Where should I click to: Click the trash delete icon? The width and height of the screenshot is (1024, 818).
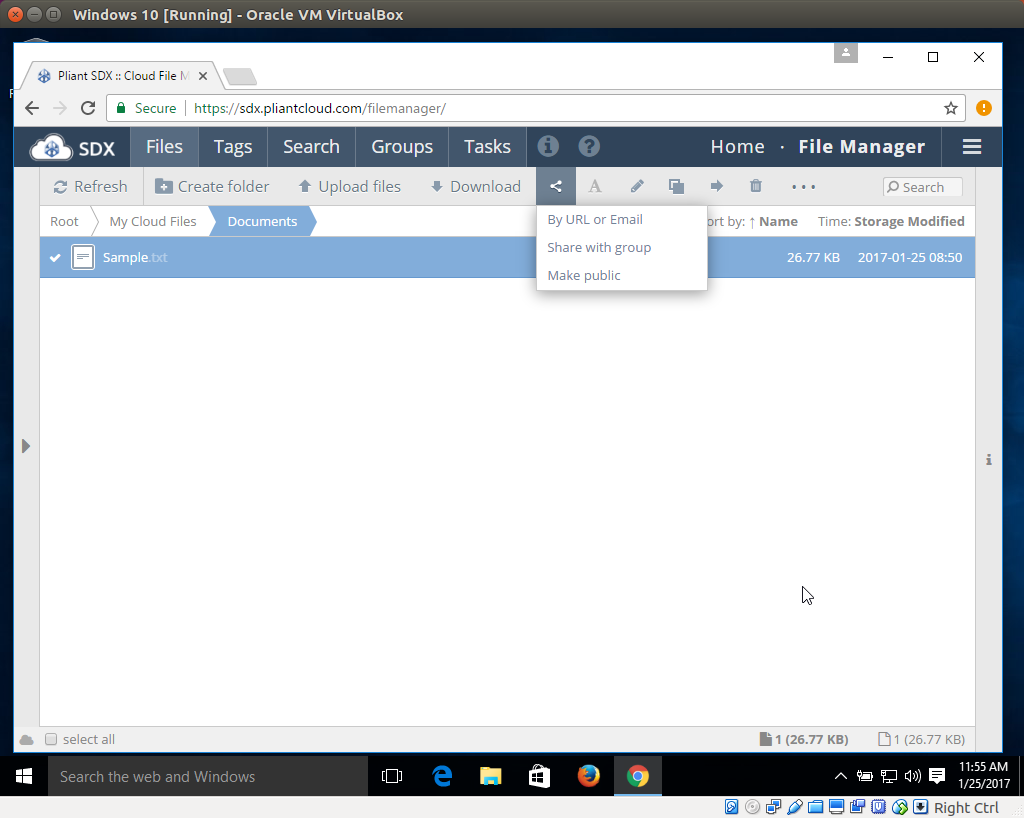coord(756,186)
